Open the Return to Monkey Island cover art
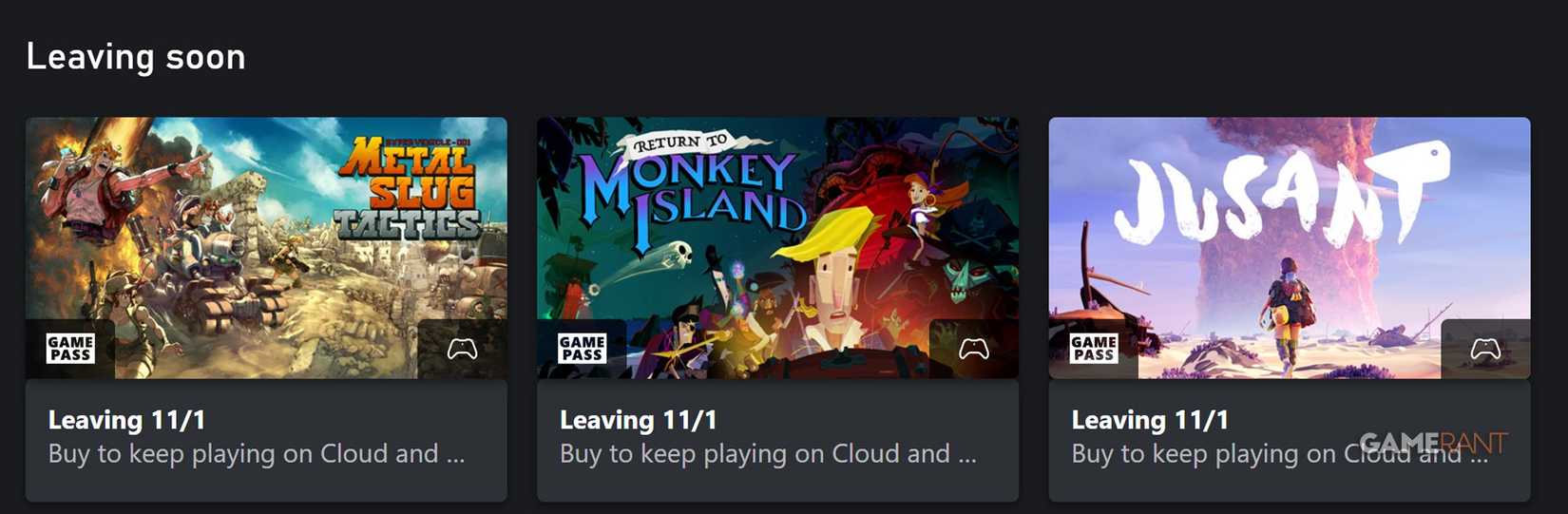Image resolution: width=1568 pixels, height=514 pixels. tap(777, 248)
